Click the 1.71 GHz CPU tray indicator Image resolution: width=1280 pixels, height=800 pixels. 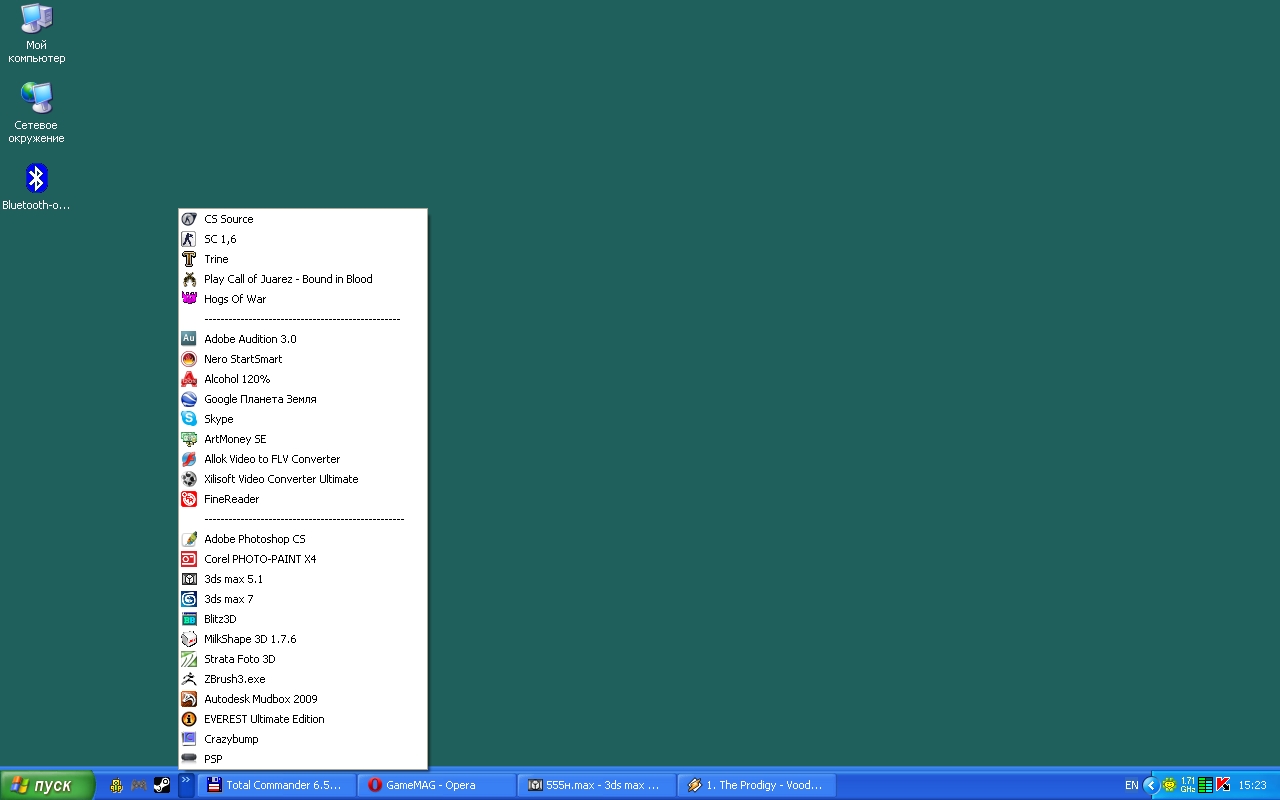(x=1187, y=785)
